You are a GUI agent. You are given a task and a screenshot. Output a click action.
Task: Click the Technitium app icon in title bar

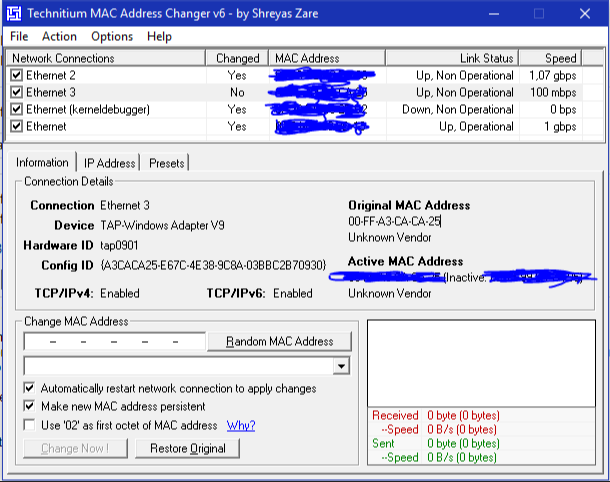coord(14,14)
